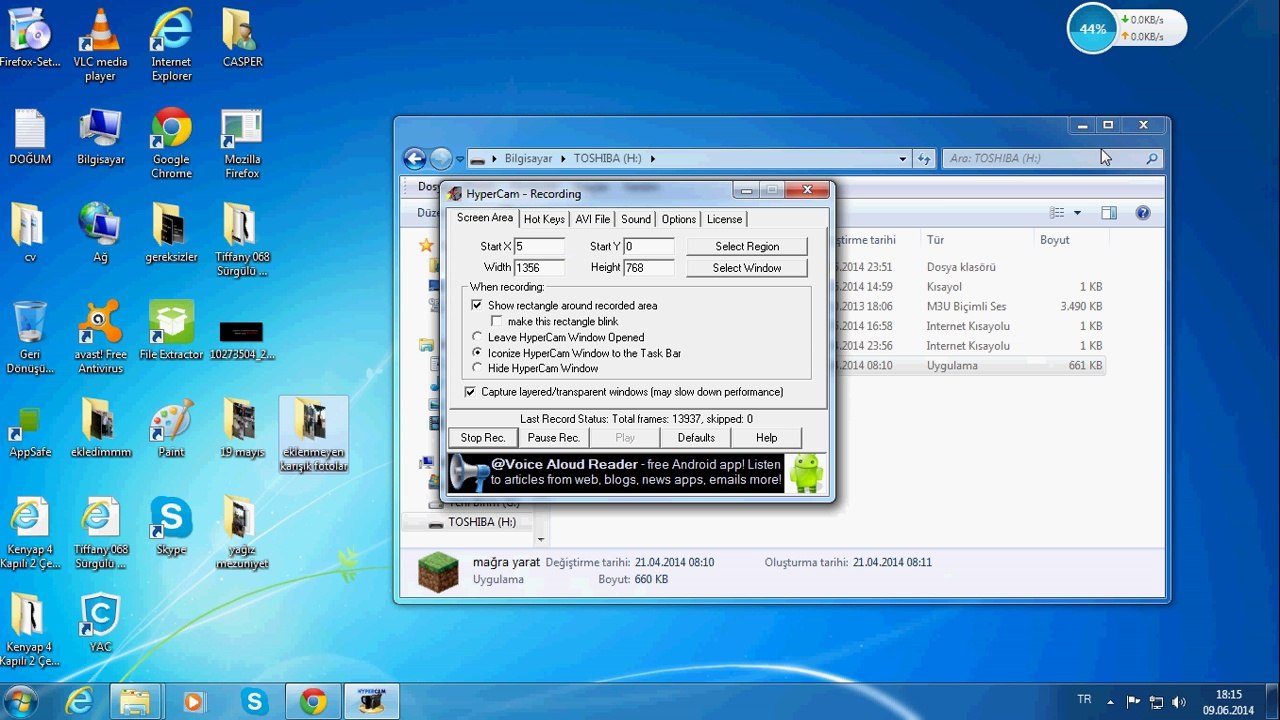Refresh the Explorer address bar location
The image size is (1280, 720).
[x=924, y=158]
